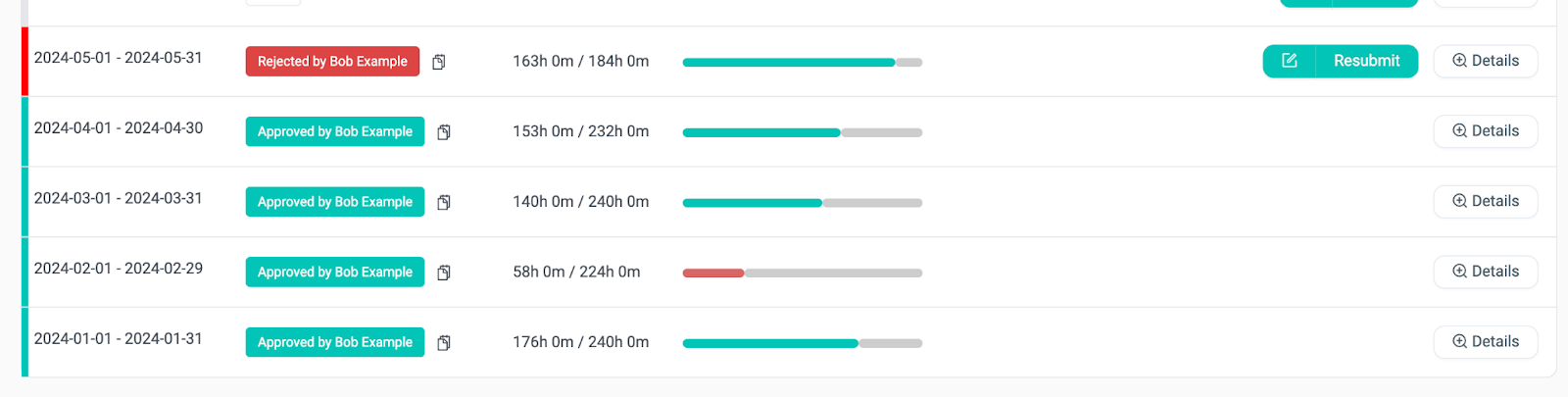This screenshot has height=397, width=1568.
Task: Show Details for the February 2024 timesheet
Action: click(1485, 272)
